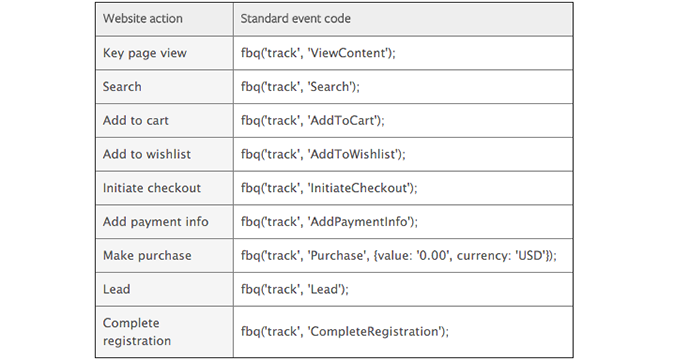Click the InitiateCheckout event code
690x361 pixels.
point(329,188)
